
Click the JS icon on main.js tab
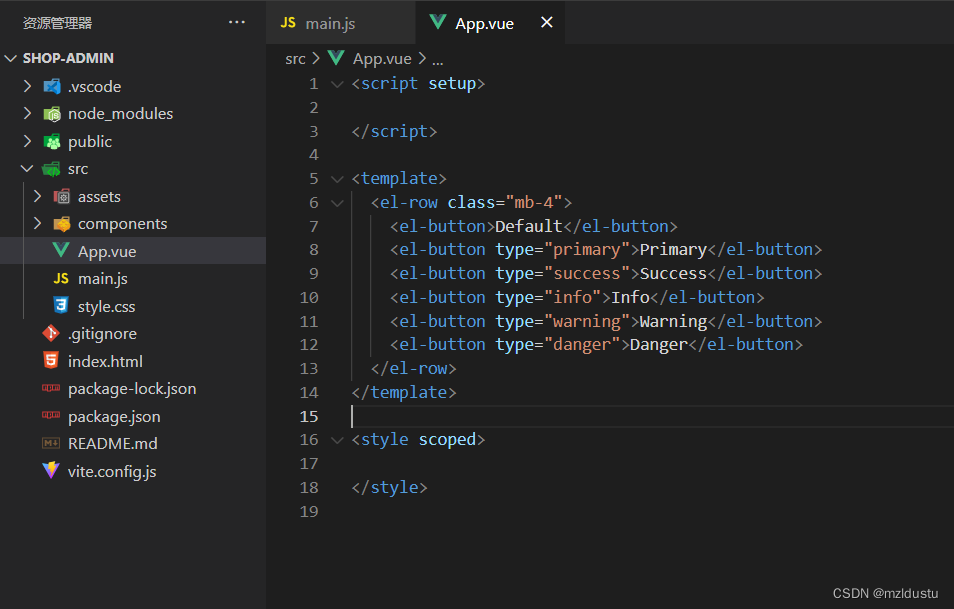(x=288, y=23)
